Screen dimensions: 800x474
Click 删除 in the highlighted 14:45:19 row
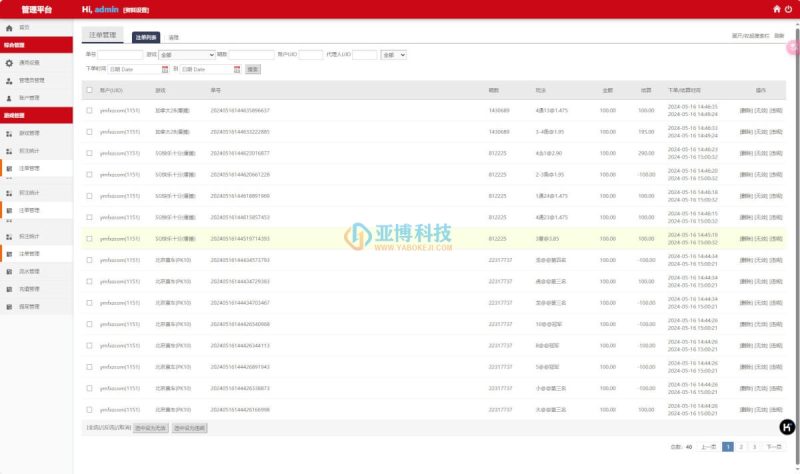tap(746, 239)
